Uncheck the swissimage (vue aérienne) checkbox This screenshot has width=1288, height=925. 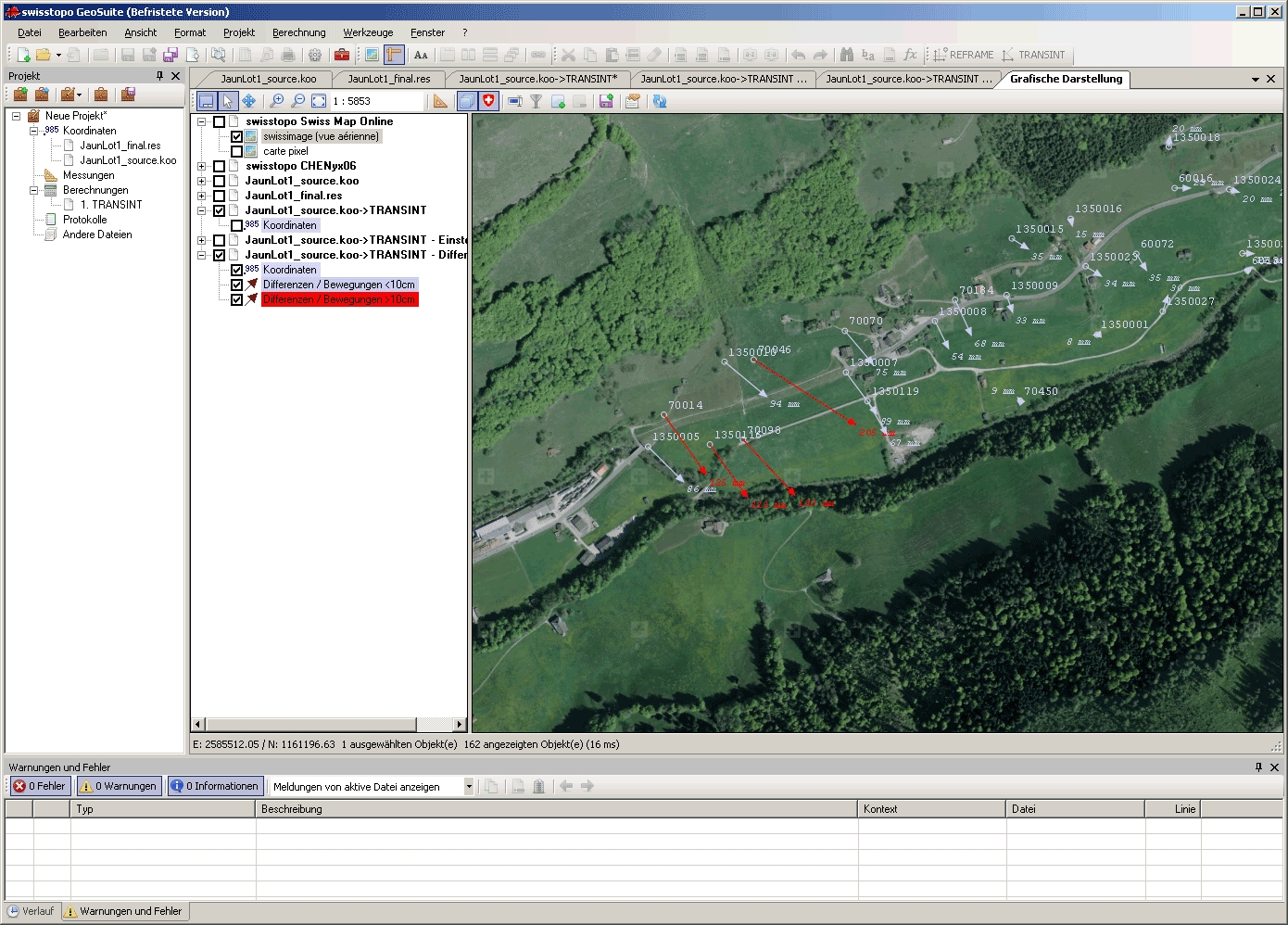236,136
